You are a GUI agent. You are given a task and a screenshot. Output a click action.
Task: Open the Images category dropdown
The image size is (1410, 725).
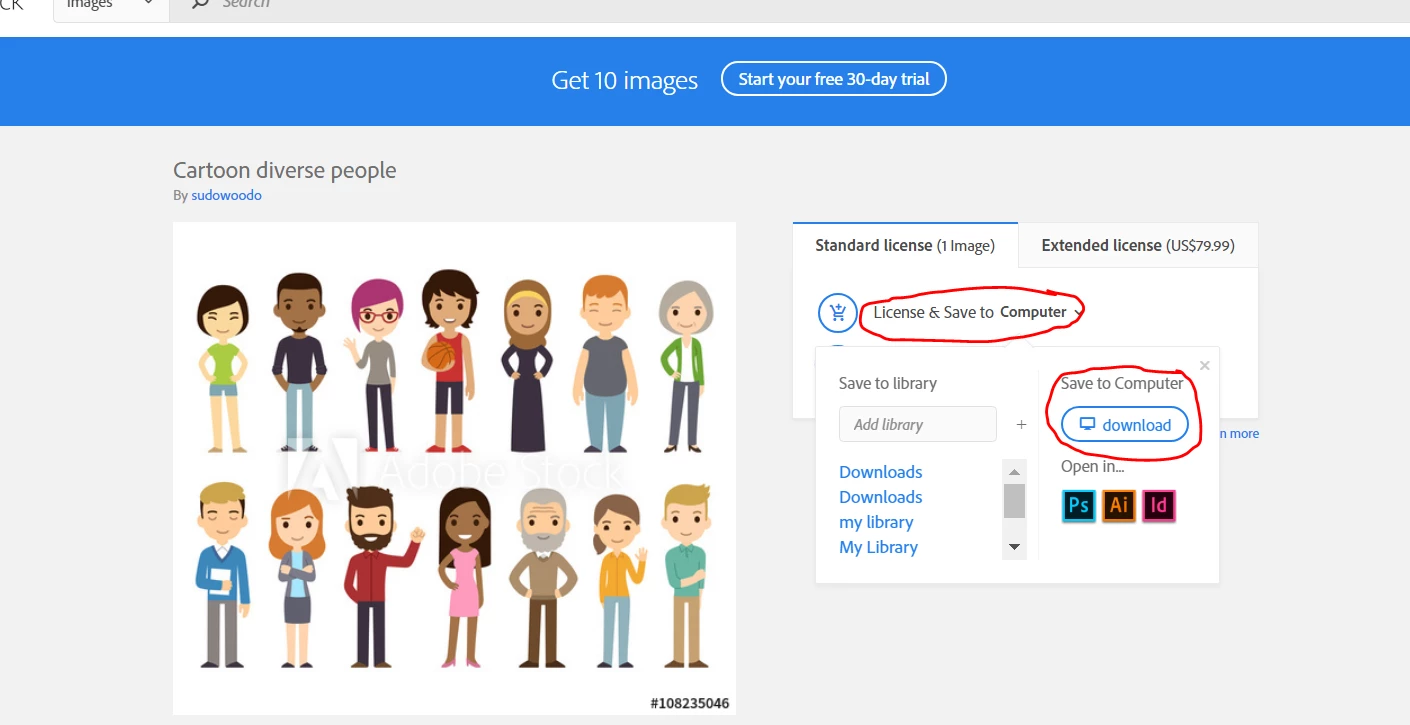[110, 5]
